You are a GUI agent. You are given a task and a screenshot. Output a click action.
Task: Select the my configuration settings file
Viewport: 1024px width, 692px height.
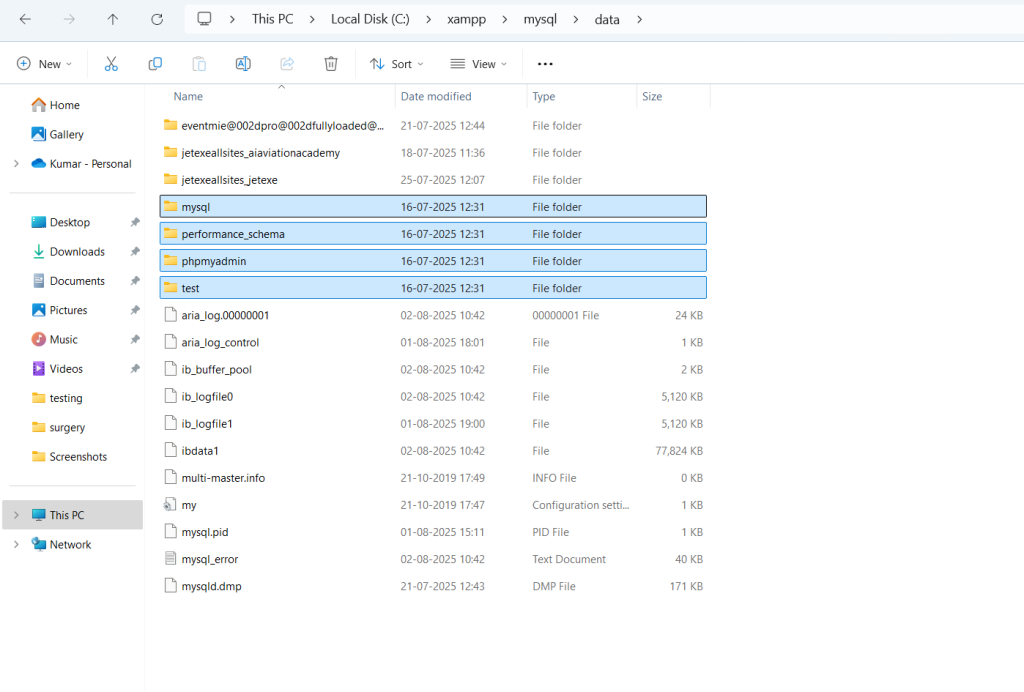433,505
